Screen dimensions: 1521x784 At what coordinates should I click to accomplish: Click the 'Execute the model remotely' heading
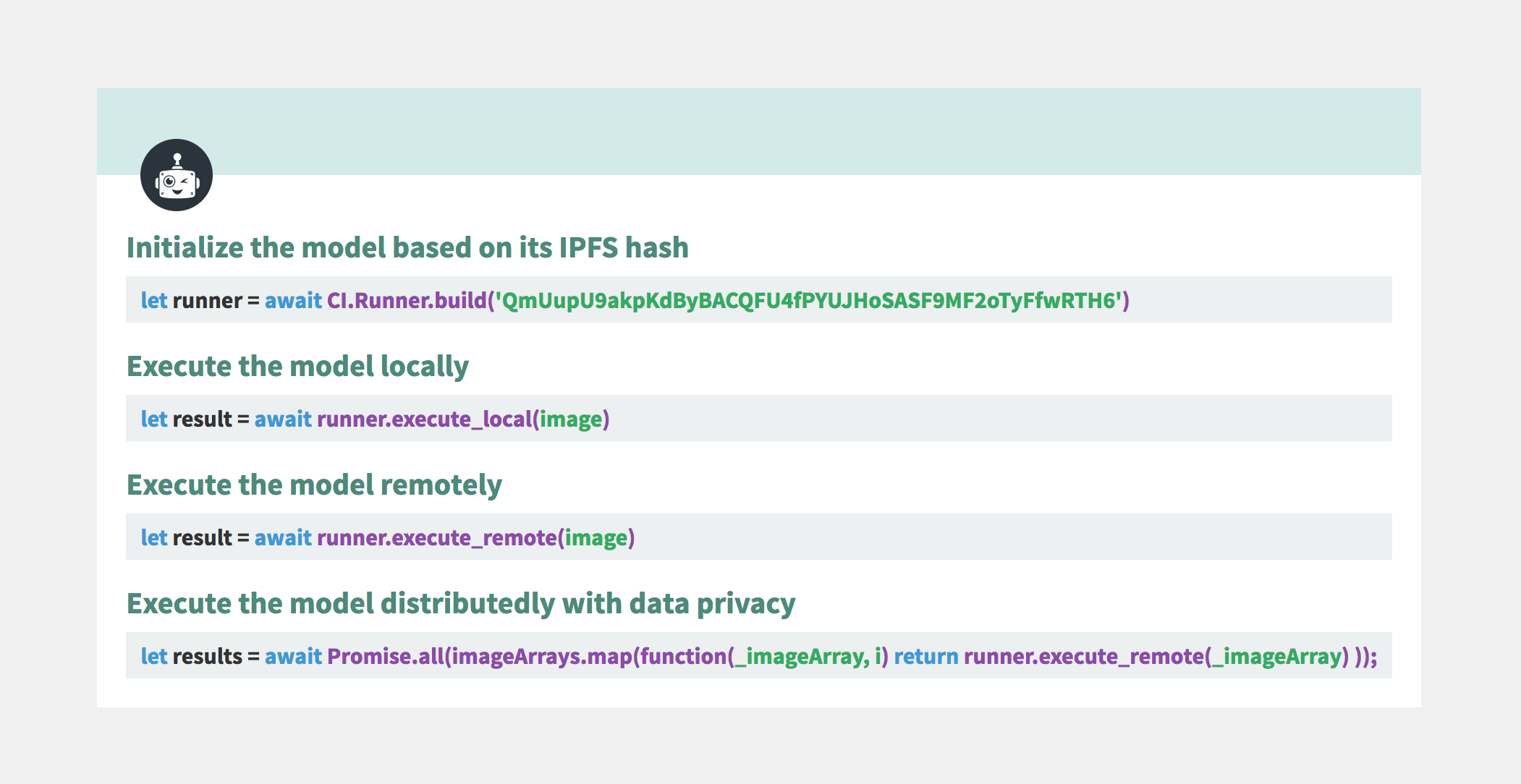tap(314, 485)
